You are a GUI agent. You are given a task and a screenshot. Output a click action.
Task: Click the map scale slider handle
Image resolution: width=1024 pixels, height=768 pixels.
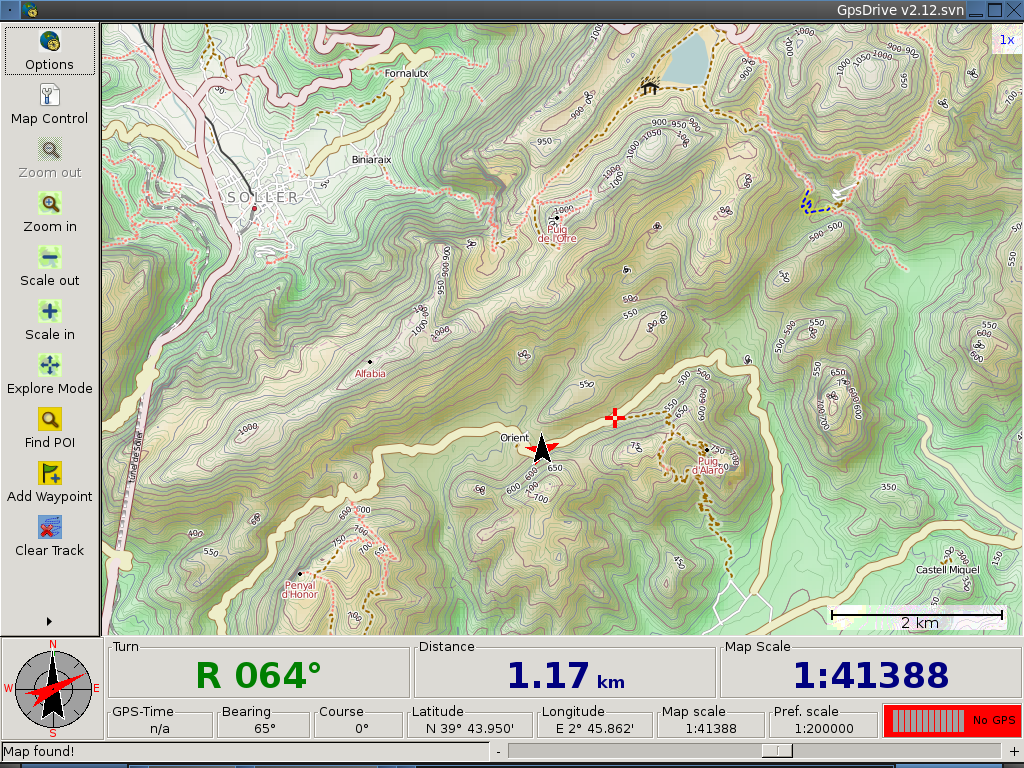pos(777,751)
